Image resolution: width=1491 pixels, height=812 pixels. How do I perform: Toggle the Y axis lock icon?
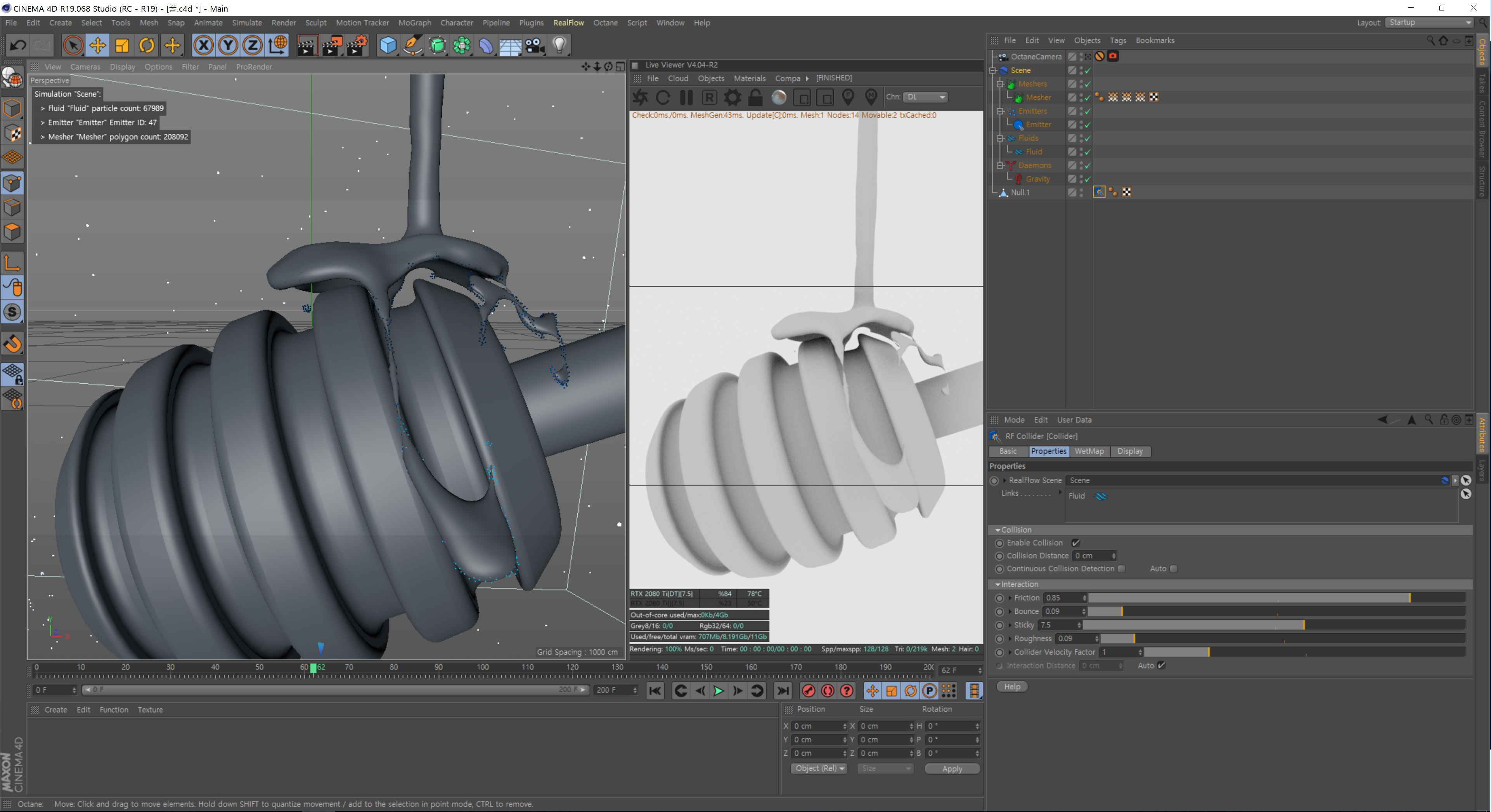point(228,45)
